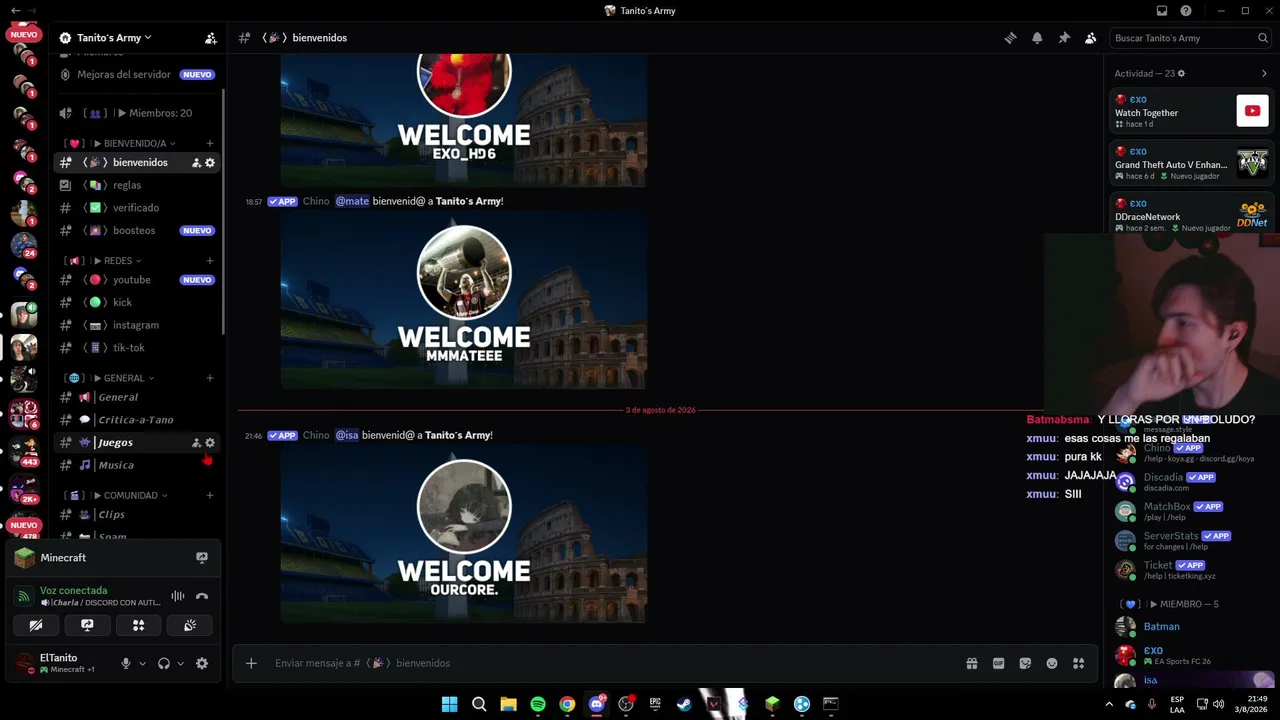The height and width of the screenshot is (720, 1280).
Task: Show pinned messages with the pin icon
Action: click(1064, 38)
